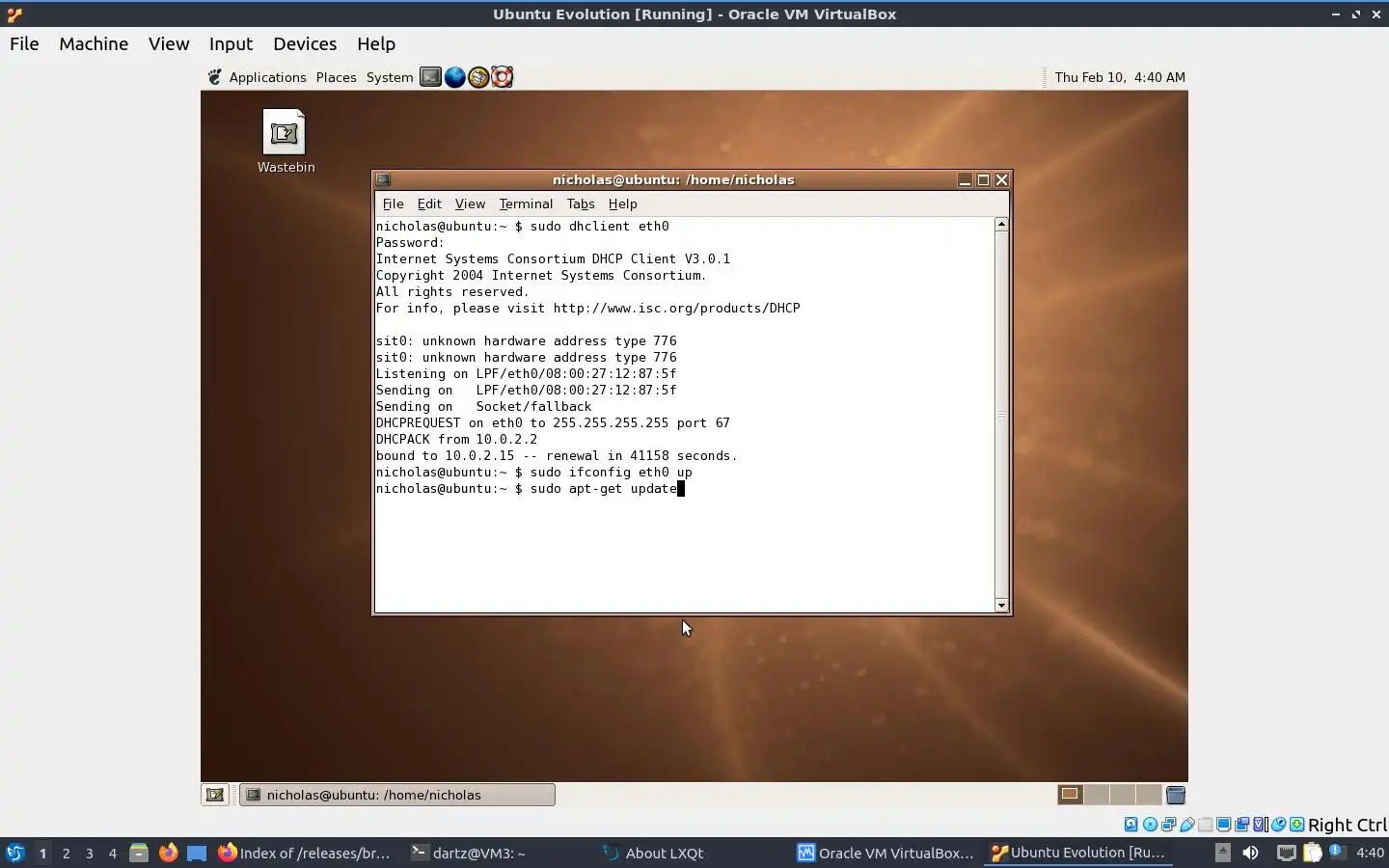Open the GNOME System menu
The image size is (1389, 868).
click(390, 77)
